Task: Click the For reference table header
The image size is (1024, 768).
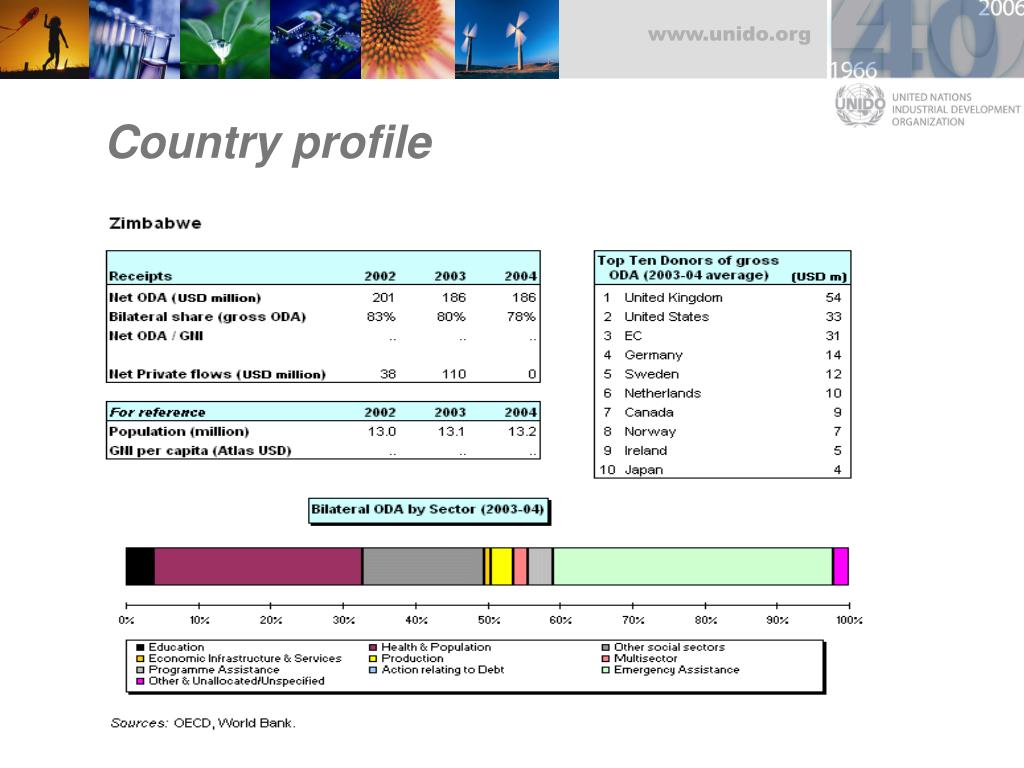Action: click(323, 412)
